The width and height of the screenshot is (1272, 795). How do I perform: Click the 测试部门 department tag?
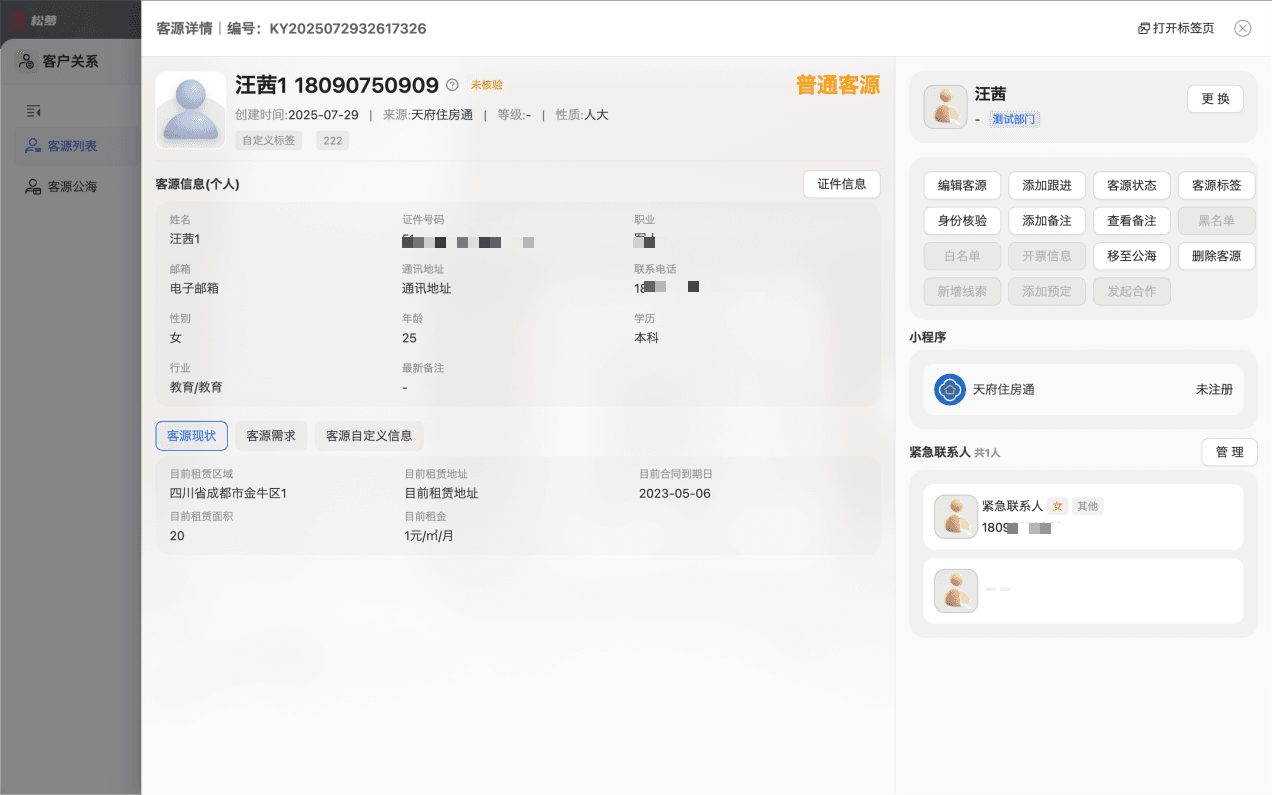(1014, 119)
